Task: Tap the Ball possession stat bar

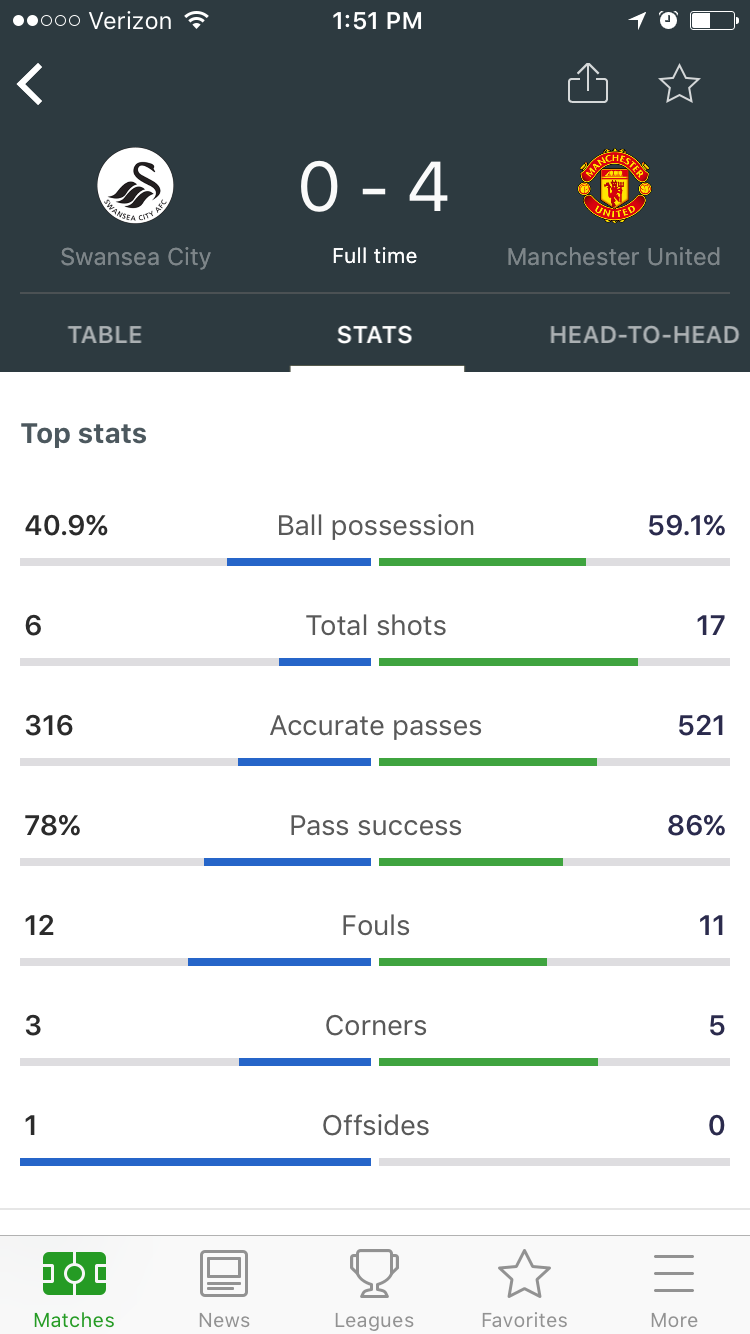Action: point(375,562)
